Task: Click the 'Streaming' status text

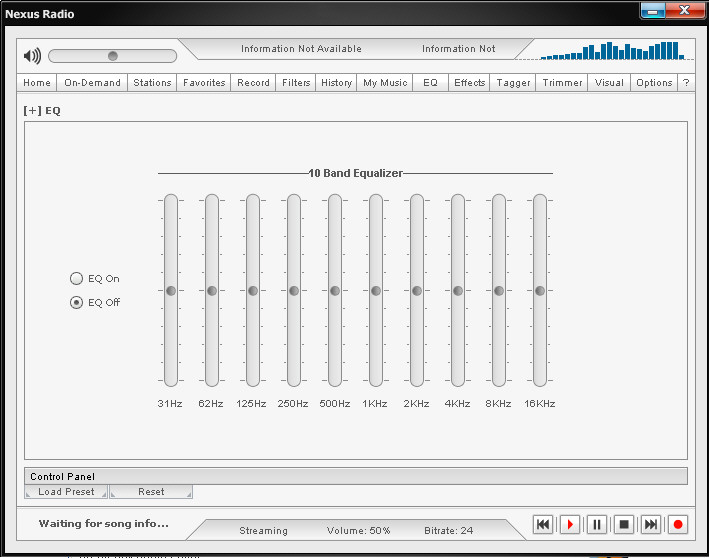Action: click(263, 530)
